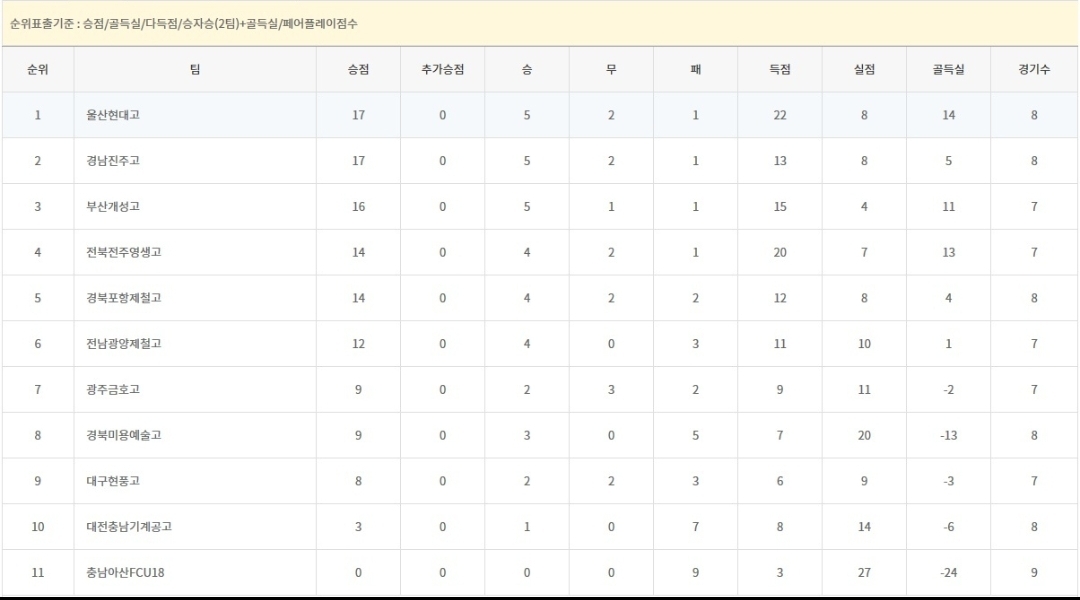This screenshot has height=600, width=1080.
Task: Select team name 광주금호고
Action: [113, 390]
